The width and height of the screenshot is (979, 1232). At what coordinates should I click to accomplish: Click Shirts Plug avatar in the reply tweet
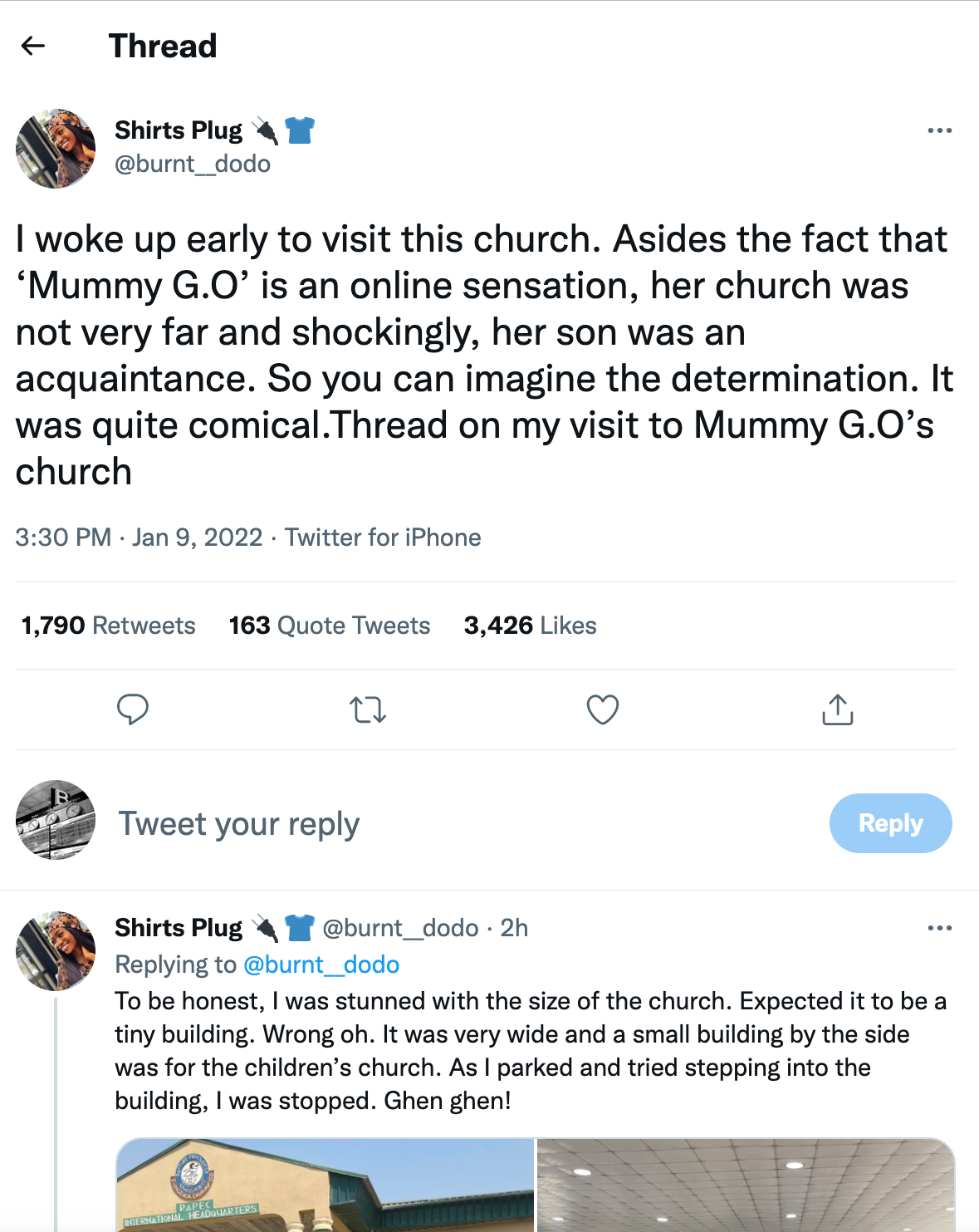click(56, 950)
